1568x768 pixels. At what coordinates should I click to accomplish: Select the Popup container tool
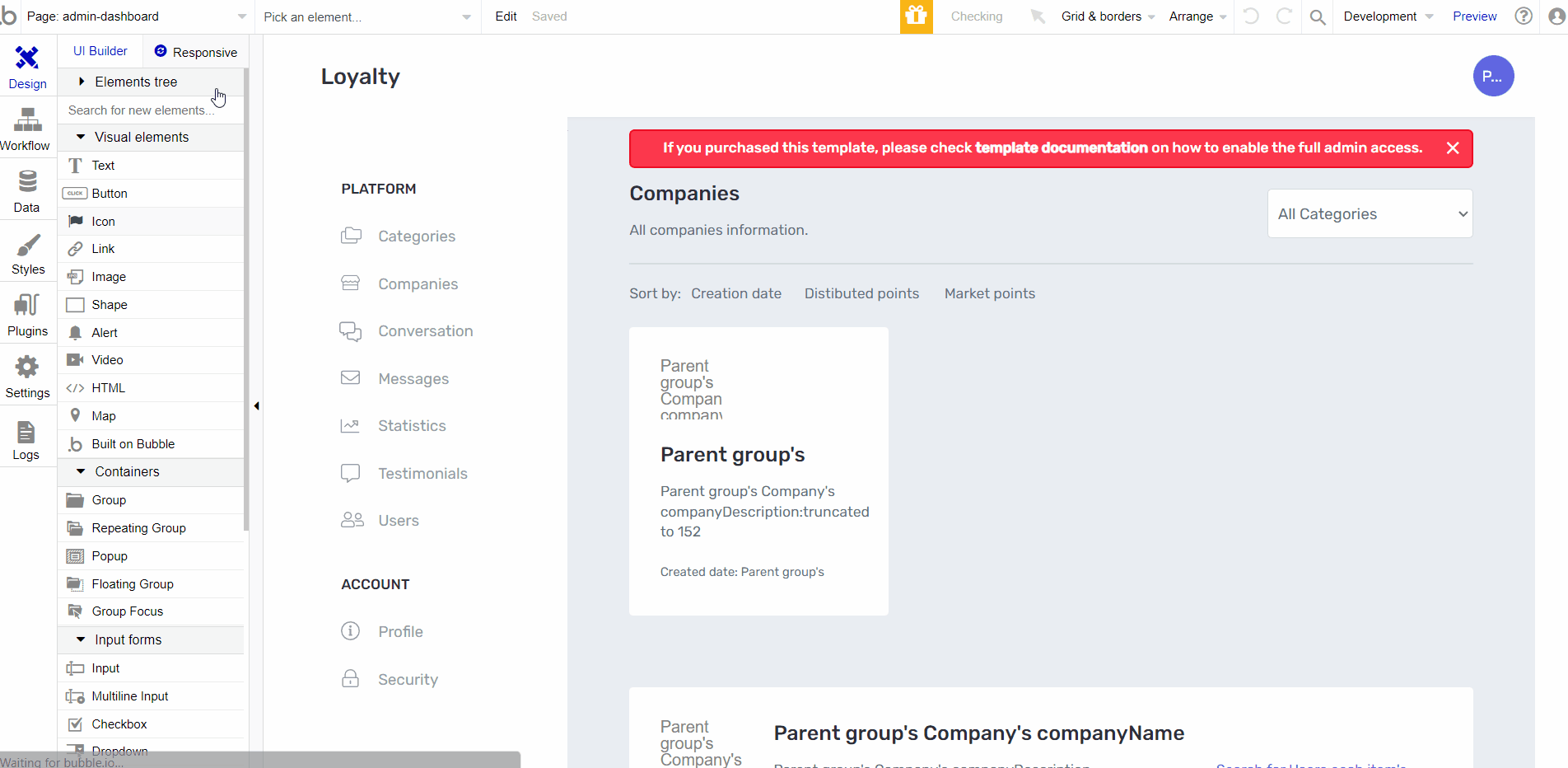pos(151,556)
